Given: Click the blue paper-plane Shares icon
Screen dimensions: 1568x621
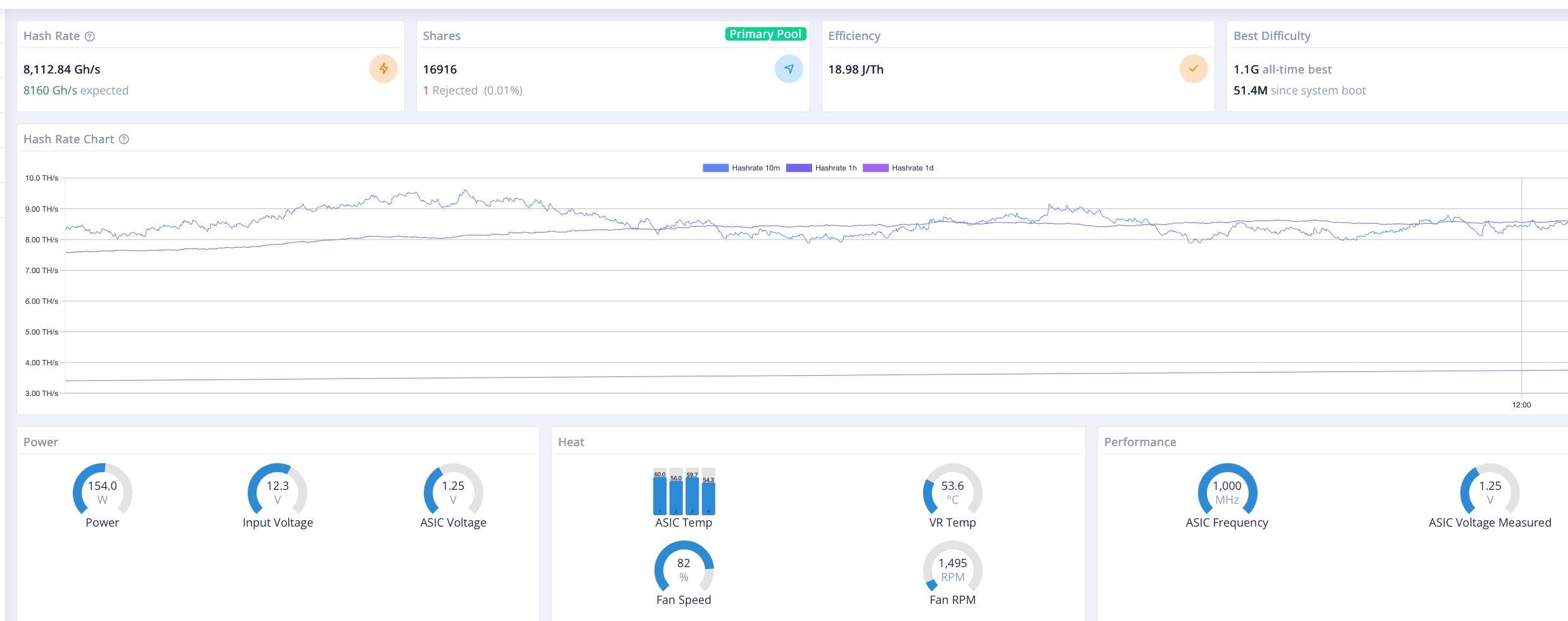Looking at the screenshot, I should click(788, 69).
